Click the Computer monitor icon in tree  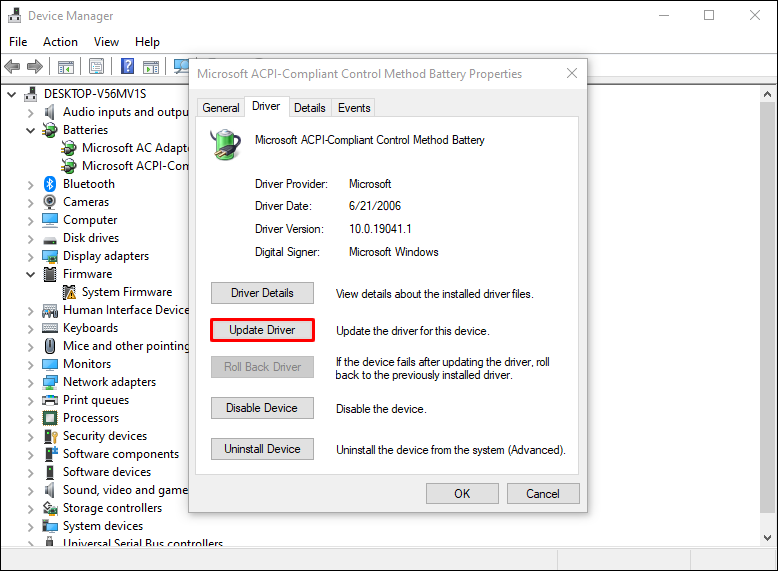[x=50, y=220]
